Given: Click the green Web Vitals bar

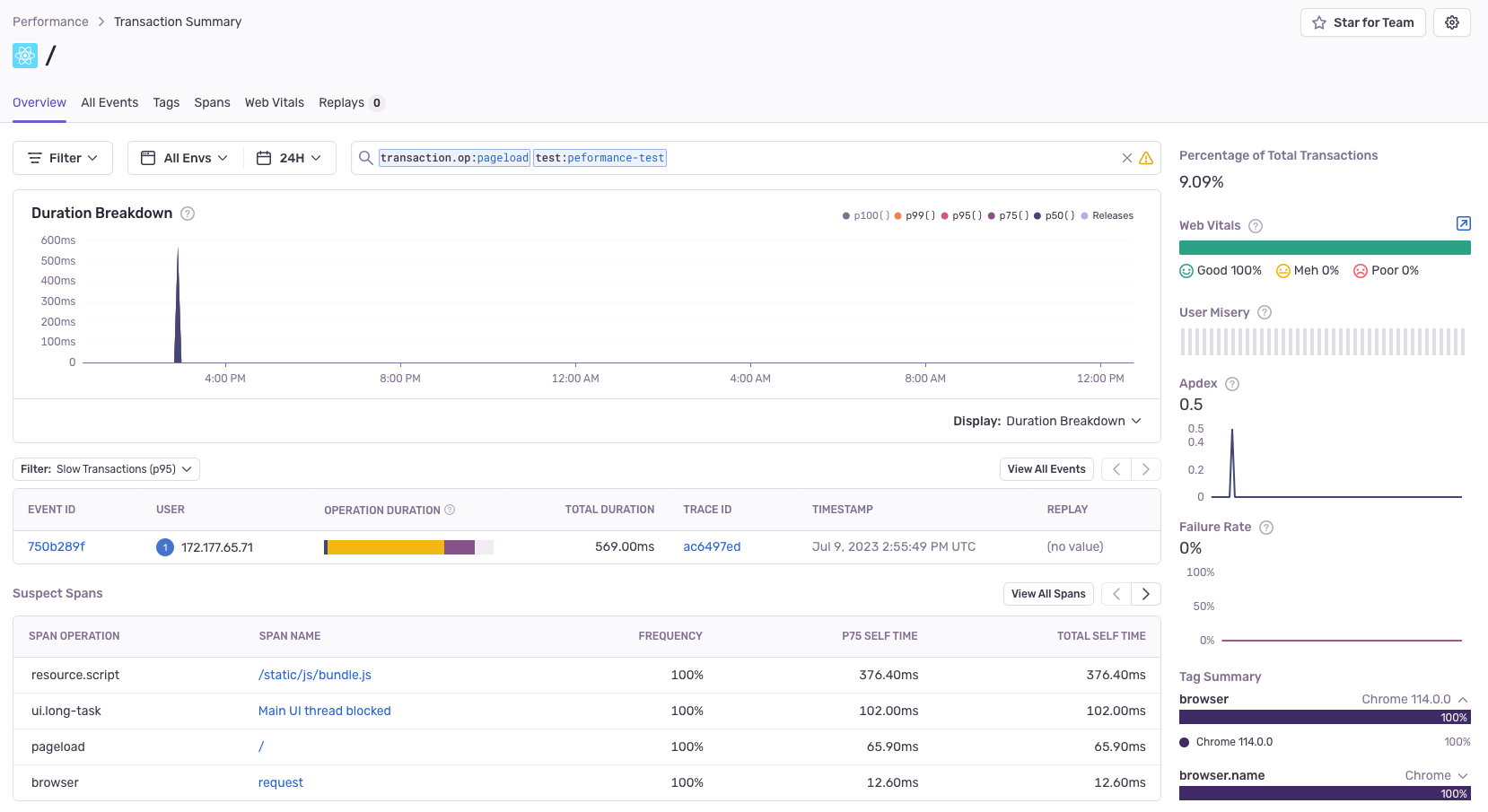Looking at the screenshot, I should (x=1325, y=248).
